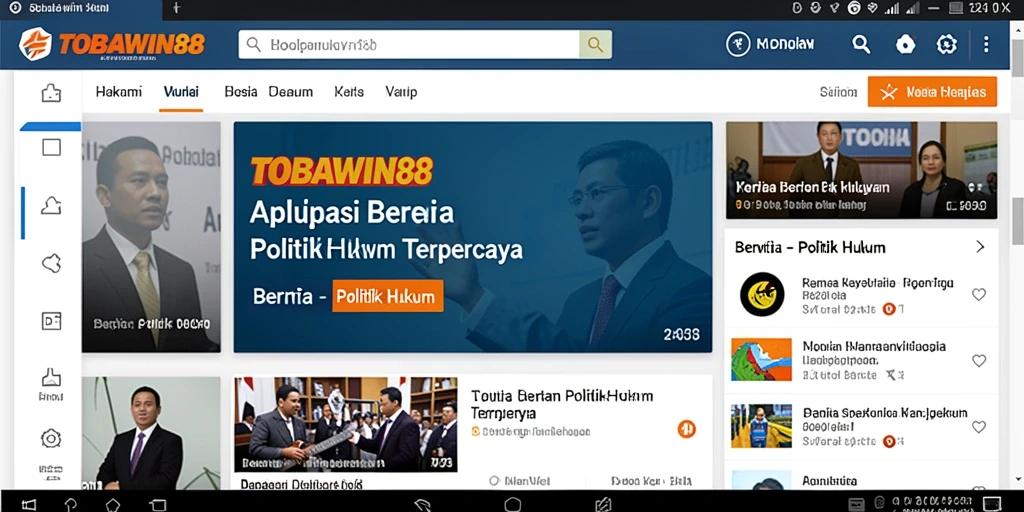Open the settings gear icon in header
Viewport: 1024px width, 512px height.
(946, 44)
